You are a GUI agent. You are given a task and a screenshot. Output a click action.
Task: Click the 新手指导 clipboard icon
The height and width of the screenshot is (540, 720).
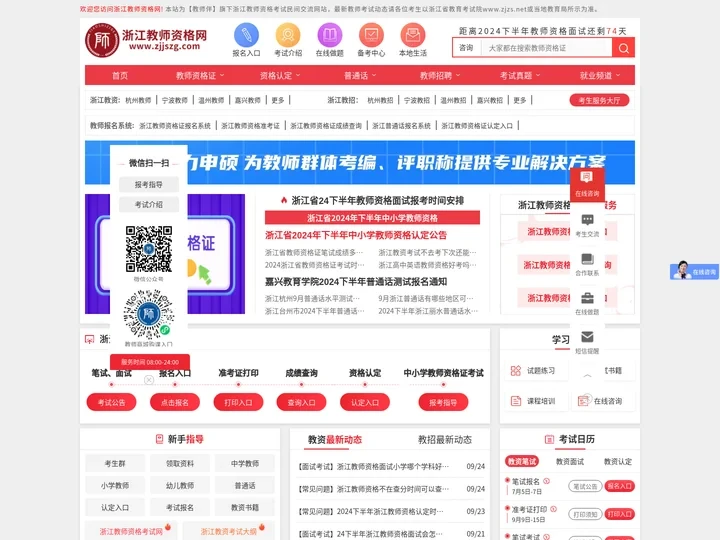click(x=159, y=439)
